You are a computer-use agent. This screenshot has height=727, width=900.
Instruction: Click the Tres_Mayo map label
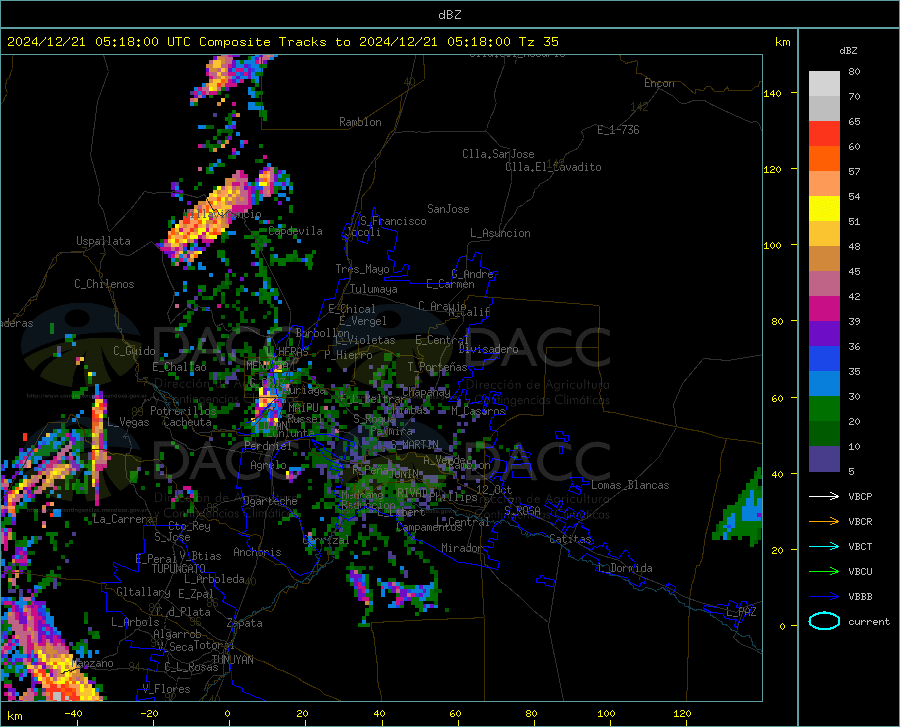[362, 269]
